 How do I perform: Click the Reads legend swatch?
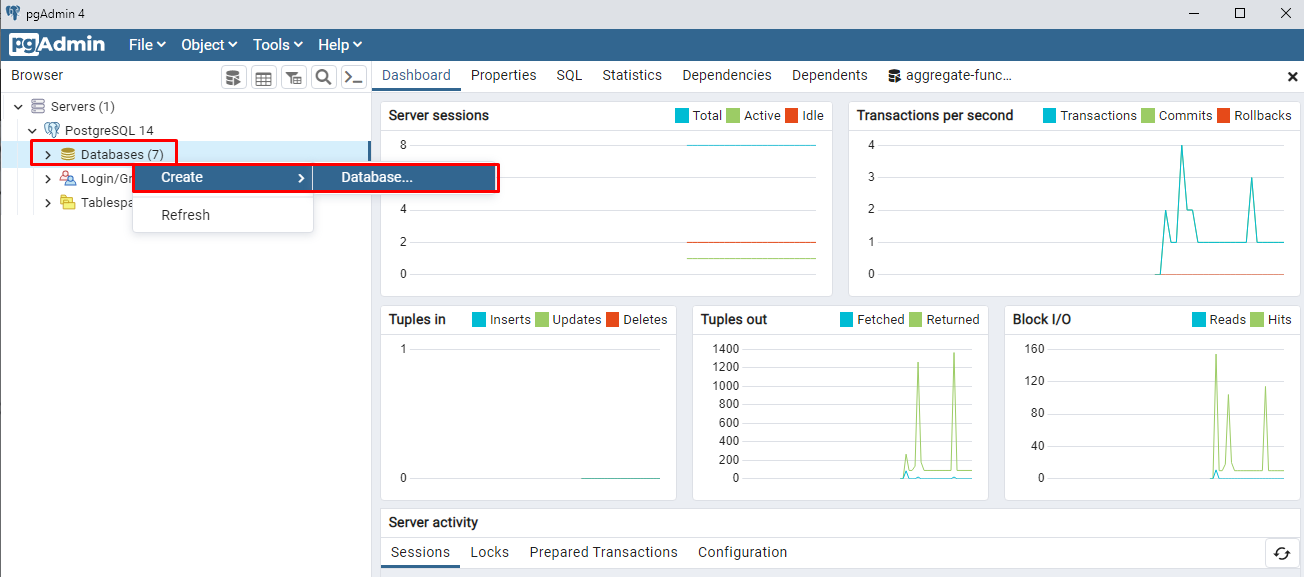(1199, 320)
